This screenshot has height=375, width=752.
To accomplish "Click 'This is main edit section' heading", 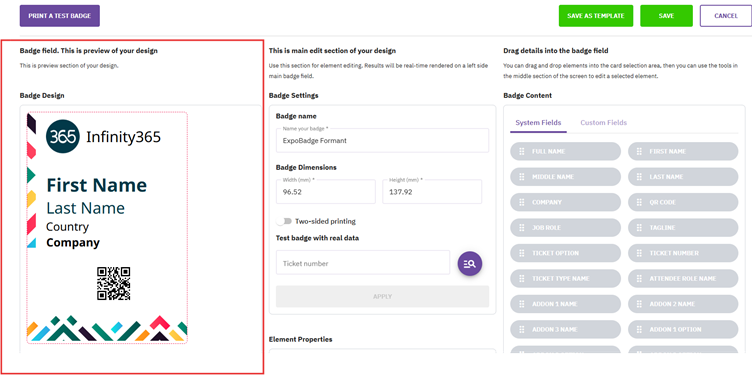I will 332,50.
